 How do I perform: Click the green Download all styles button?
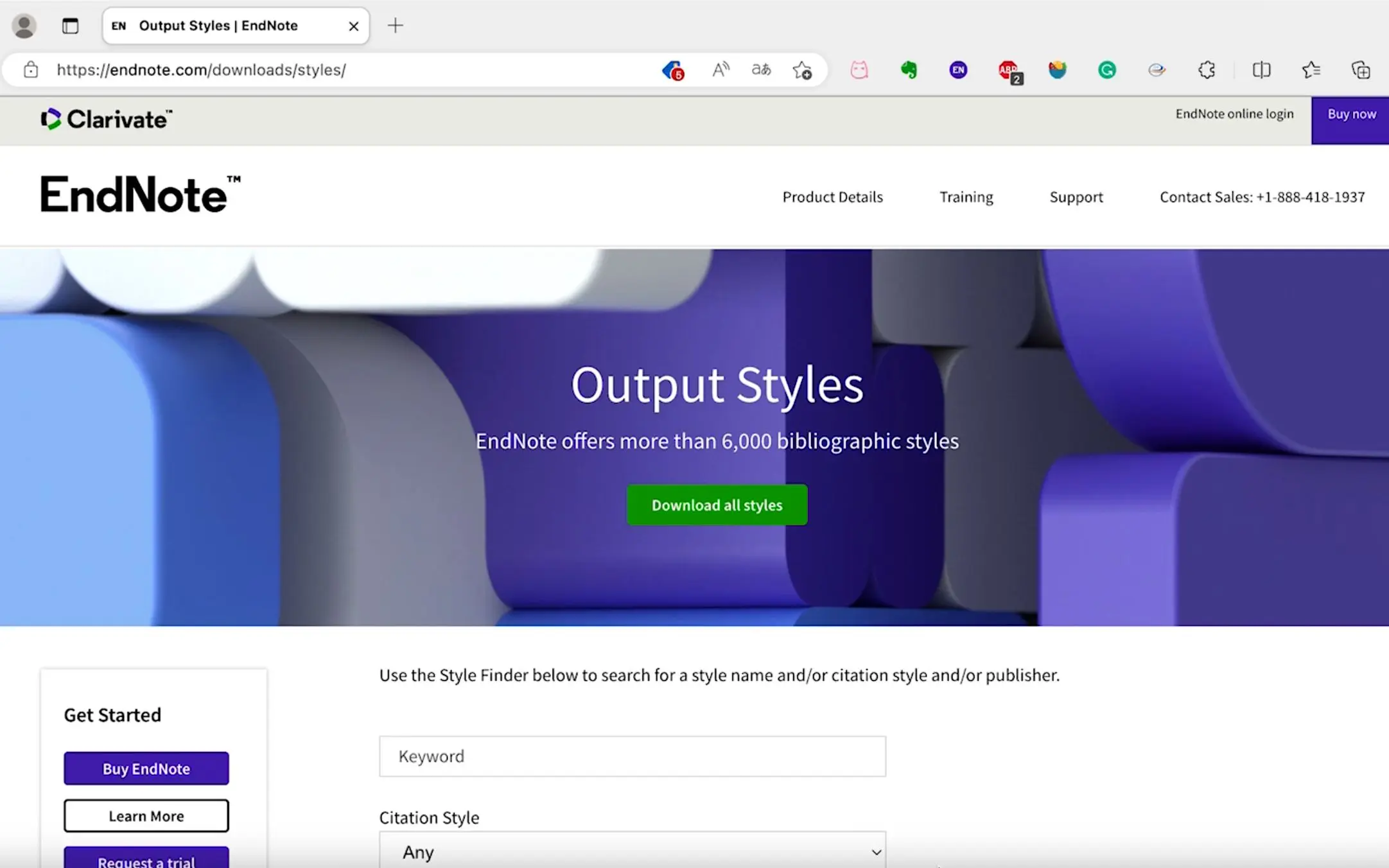pyautogui.click(x=717, y=505)
